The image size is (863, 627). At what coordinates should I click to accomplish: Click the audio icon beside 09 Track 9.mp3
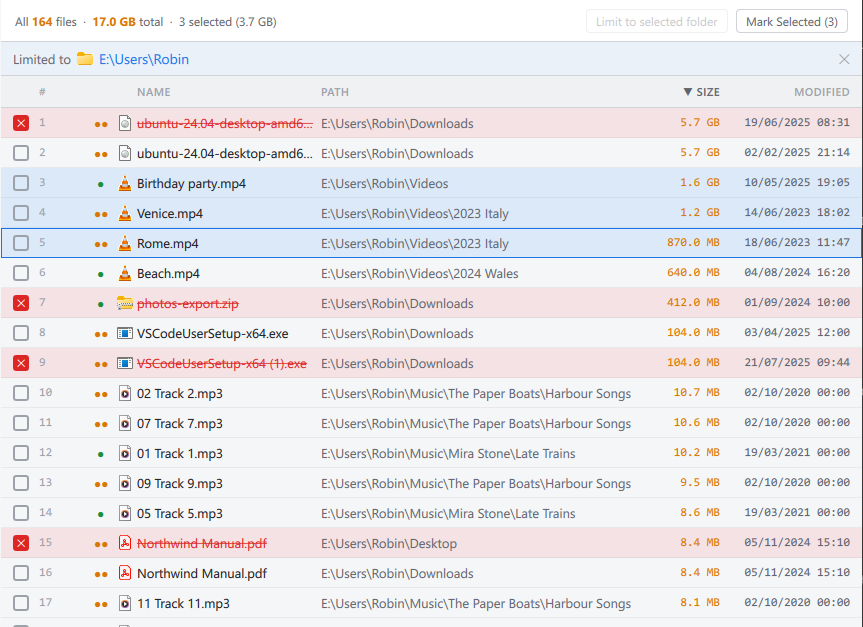pos(125,483)
